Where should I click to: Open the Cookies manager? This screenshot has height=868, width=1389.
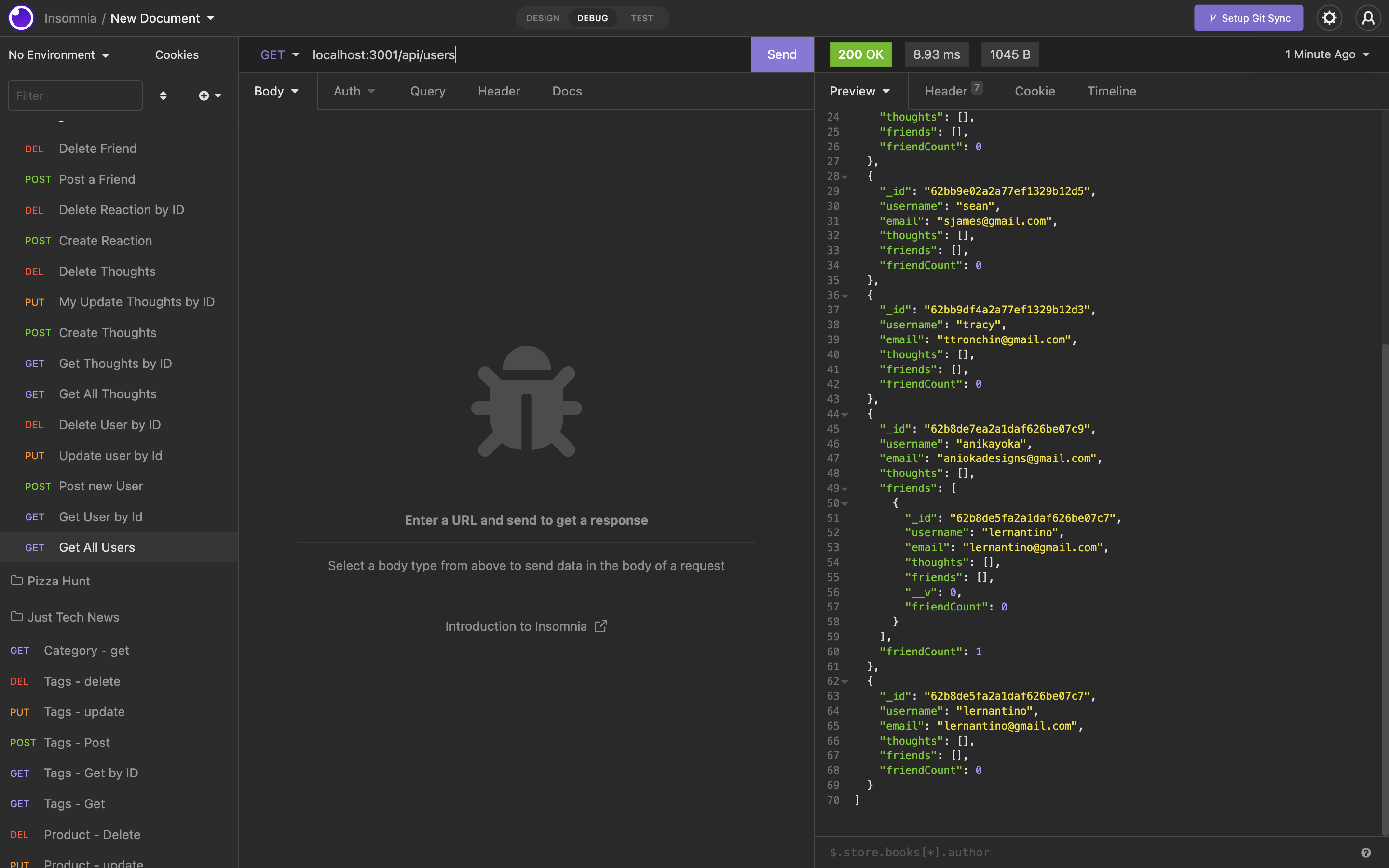click(176, 54)
